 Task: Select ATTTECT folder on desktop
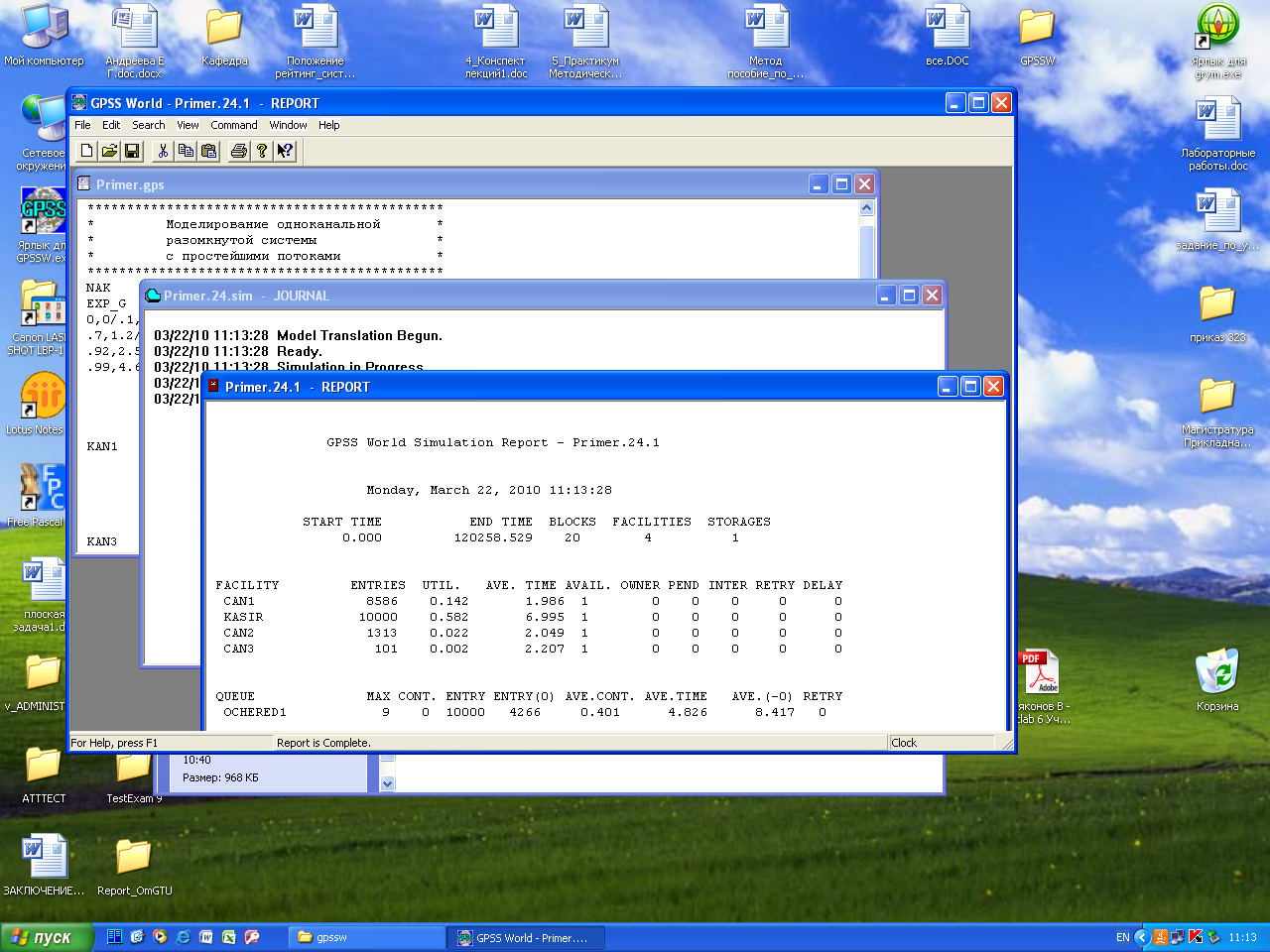point(44,775)
